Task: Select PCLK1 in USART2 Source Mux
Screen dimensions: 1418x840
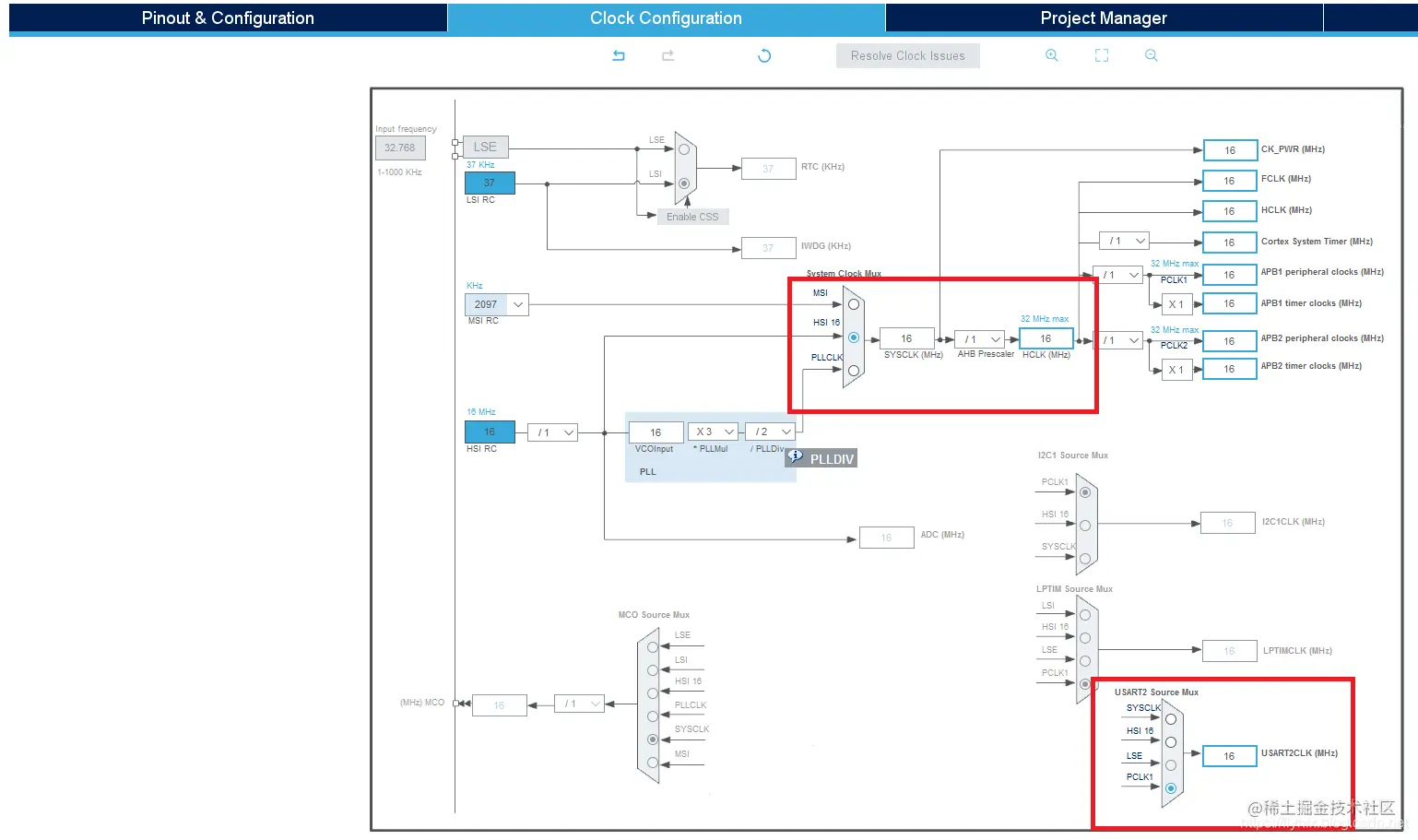Action: click(x=1171, y=788)
